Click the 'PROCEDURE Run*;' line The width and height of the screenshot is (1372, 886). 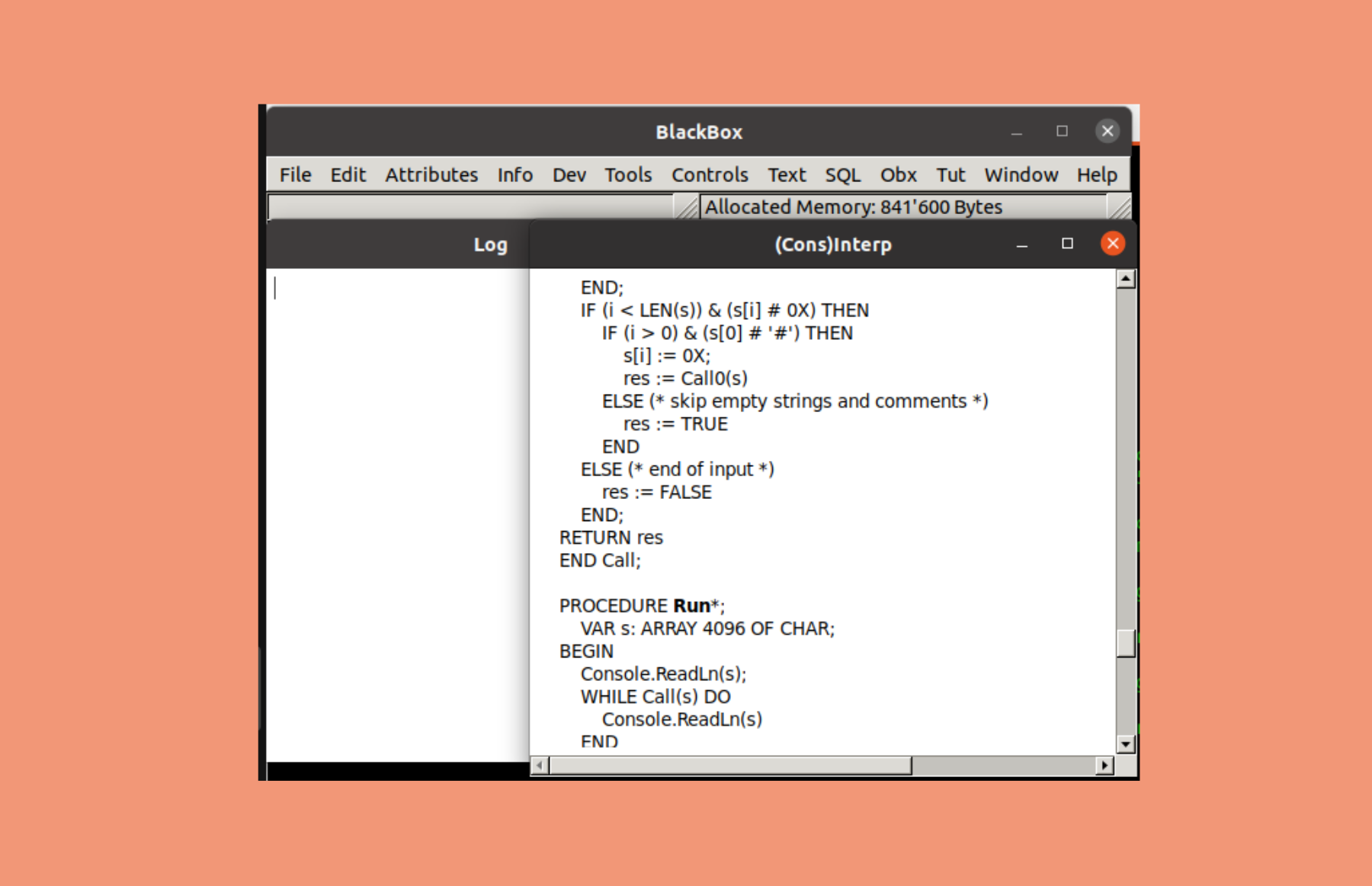pos(642,606)
